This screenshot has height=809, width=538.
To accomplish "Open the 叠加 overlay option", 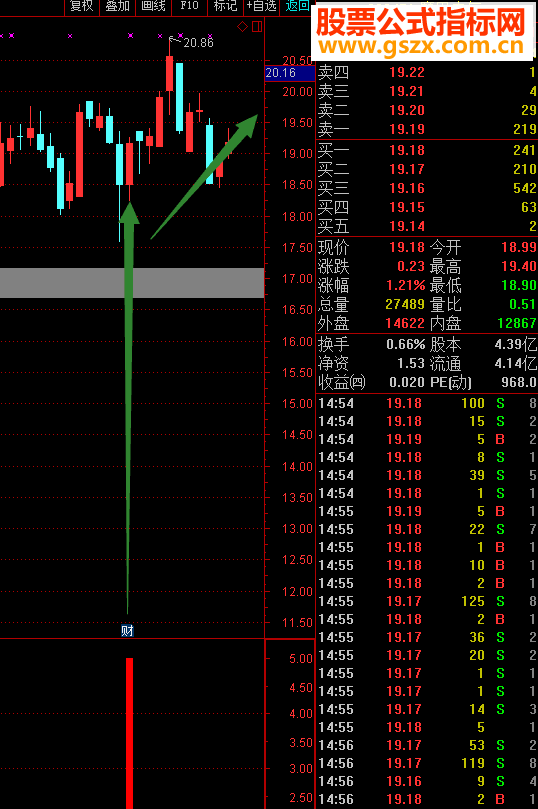I will (x=117, y=6).
